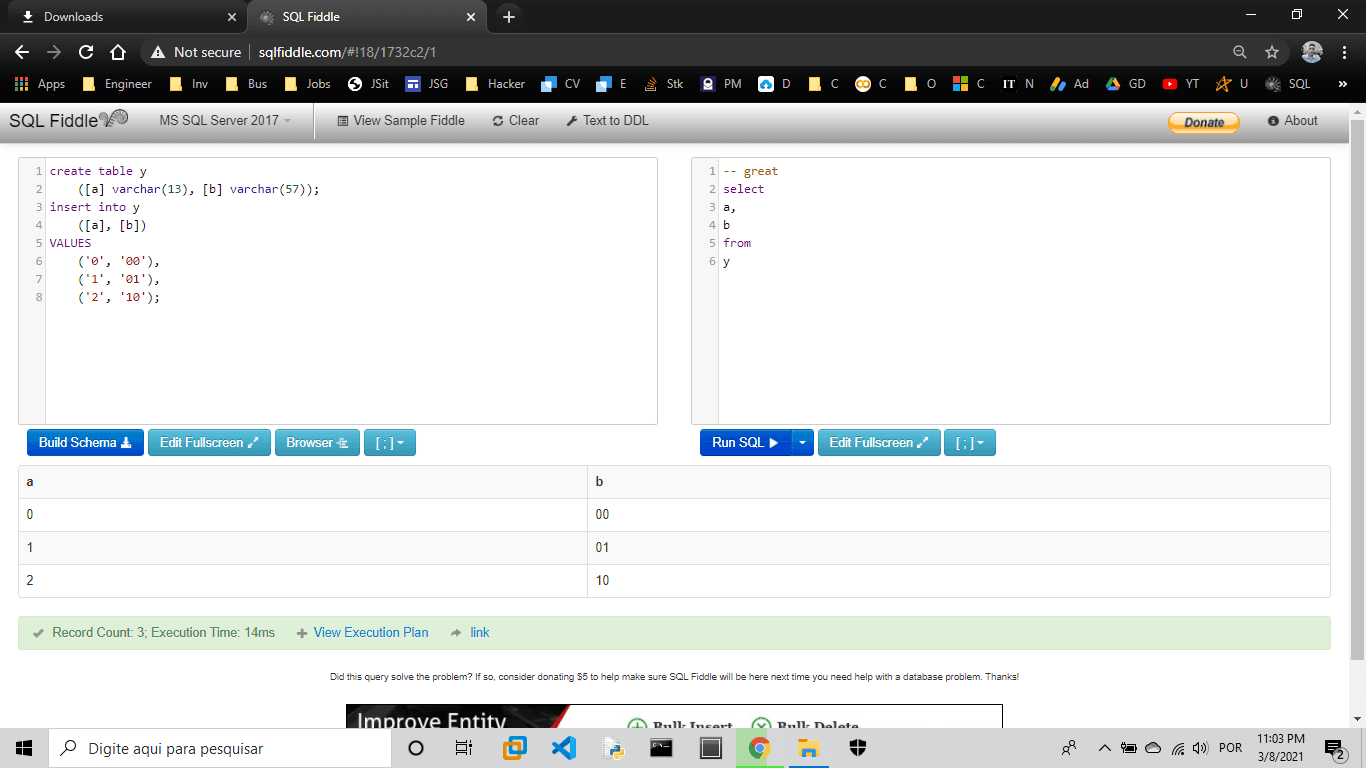Bookmark this page with the star icon

(1272, 52)
